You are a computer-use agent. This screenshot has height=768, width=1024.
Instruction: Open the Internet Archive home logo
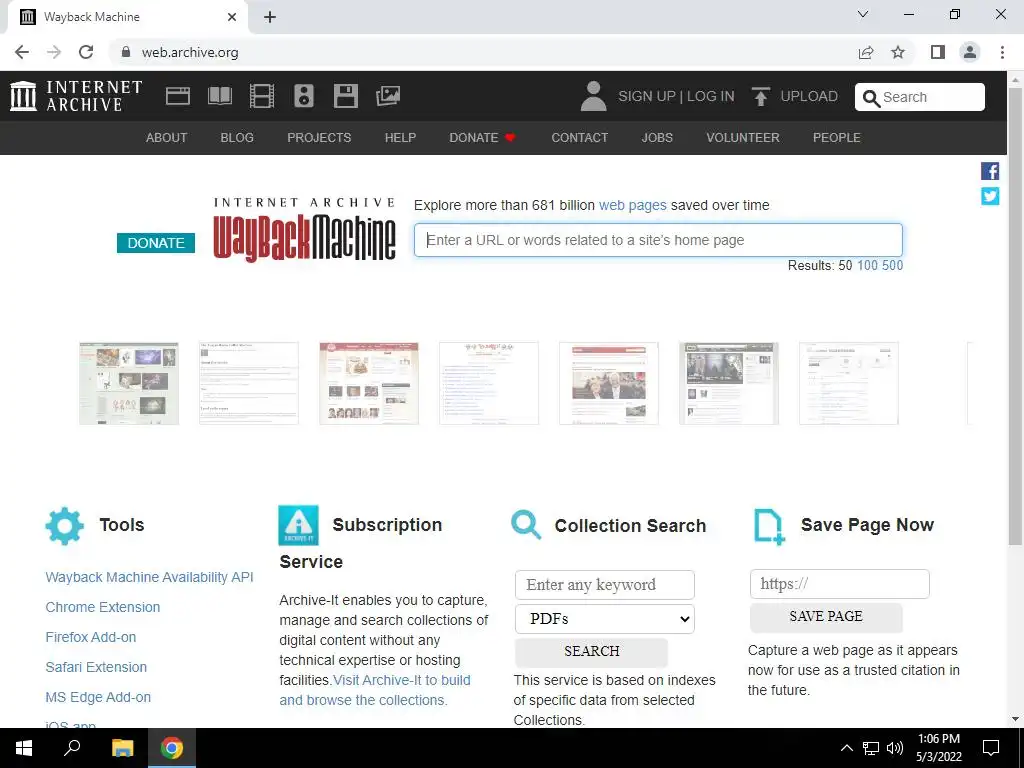76,96
